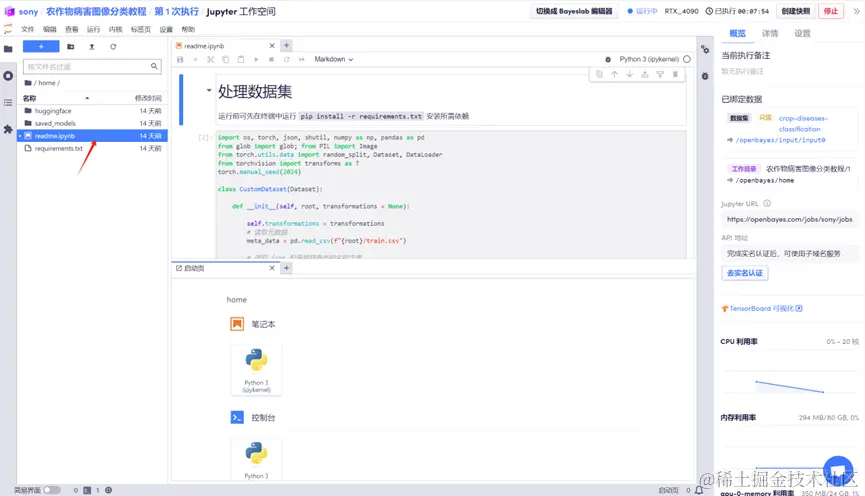Open the extension manager puzzle icon
Image resolution: width=865 pixels, height=496 pixels.
point(8,129)
